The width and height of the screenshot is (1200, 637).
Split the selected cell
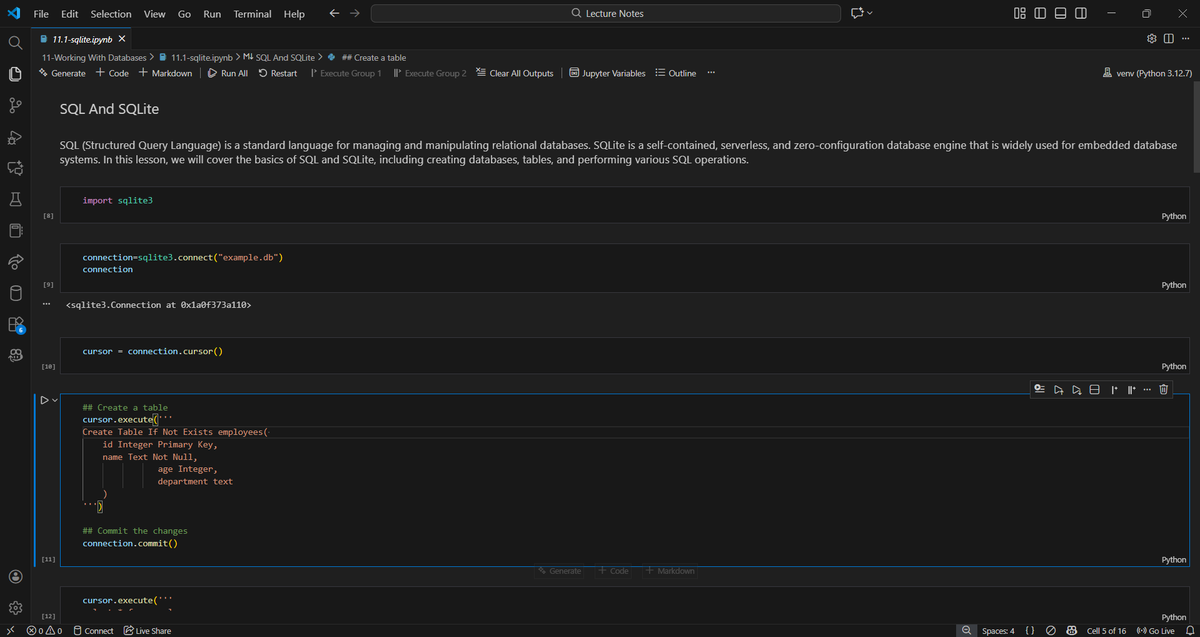[x=1094, y=389]
